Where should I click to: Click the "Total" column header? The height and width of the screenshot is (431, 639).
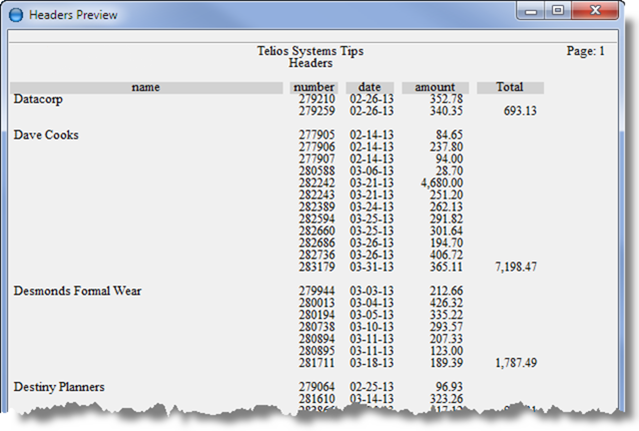click(510, 88)
